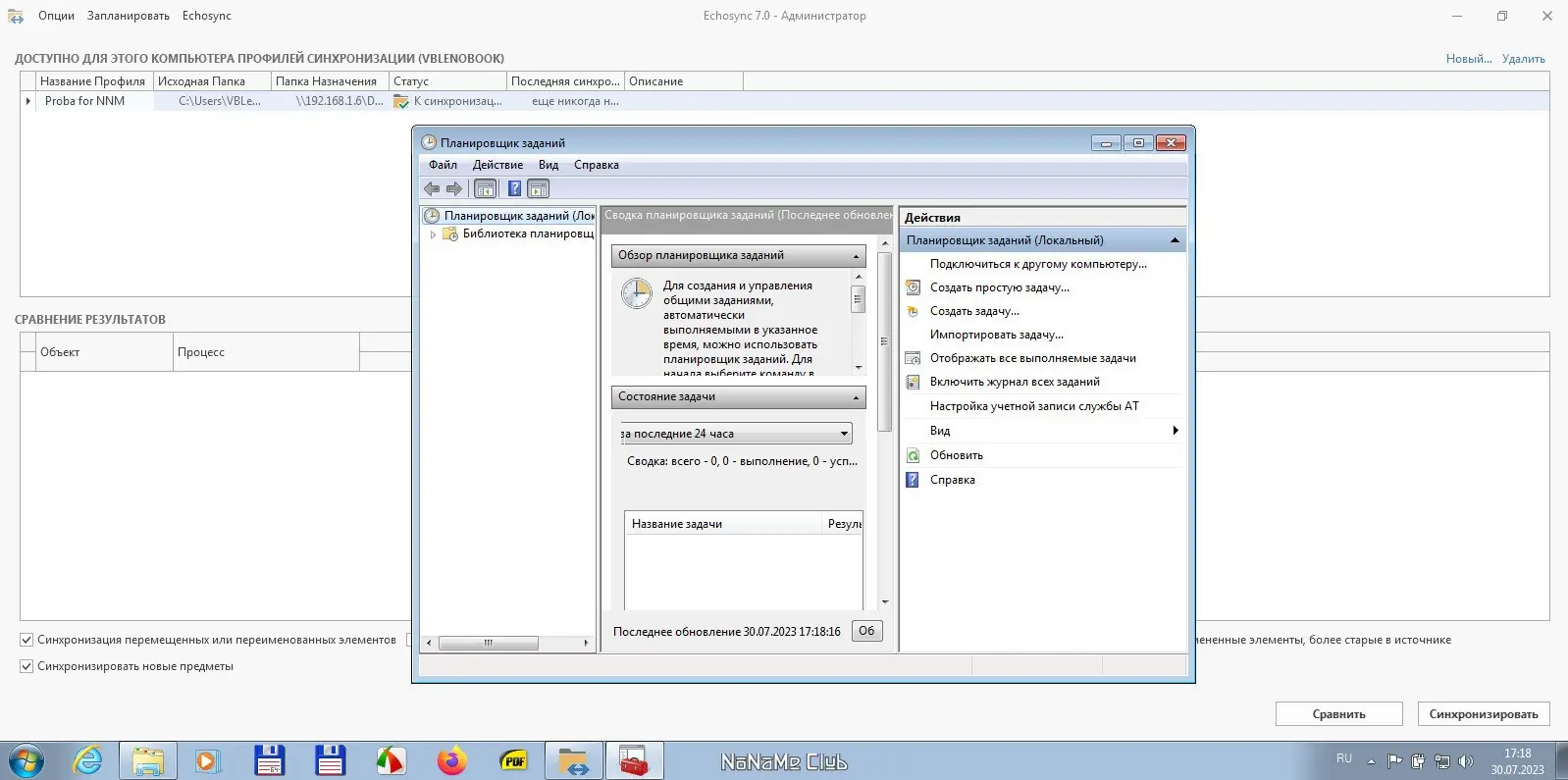Screen dimensions: 1568x780
Task: Toggle the console tree pane toolbar icon
Action: (x=485, y=188)
